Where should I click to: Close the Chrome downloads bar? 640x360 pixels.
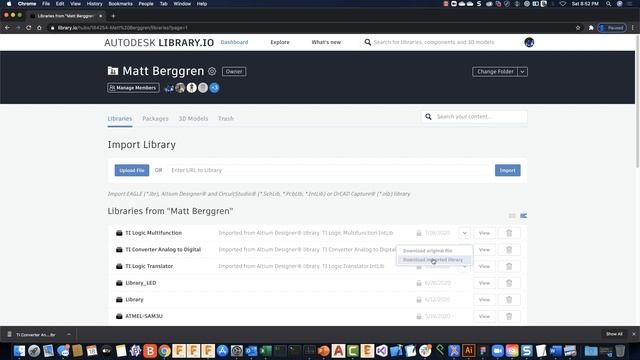tap(634, 334)
